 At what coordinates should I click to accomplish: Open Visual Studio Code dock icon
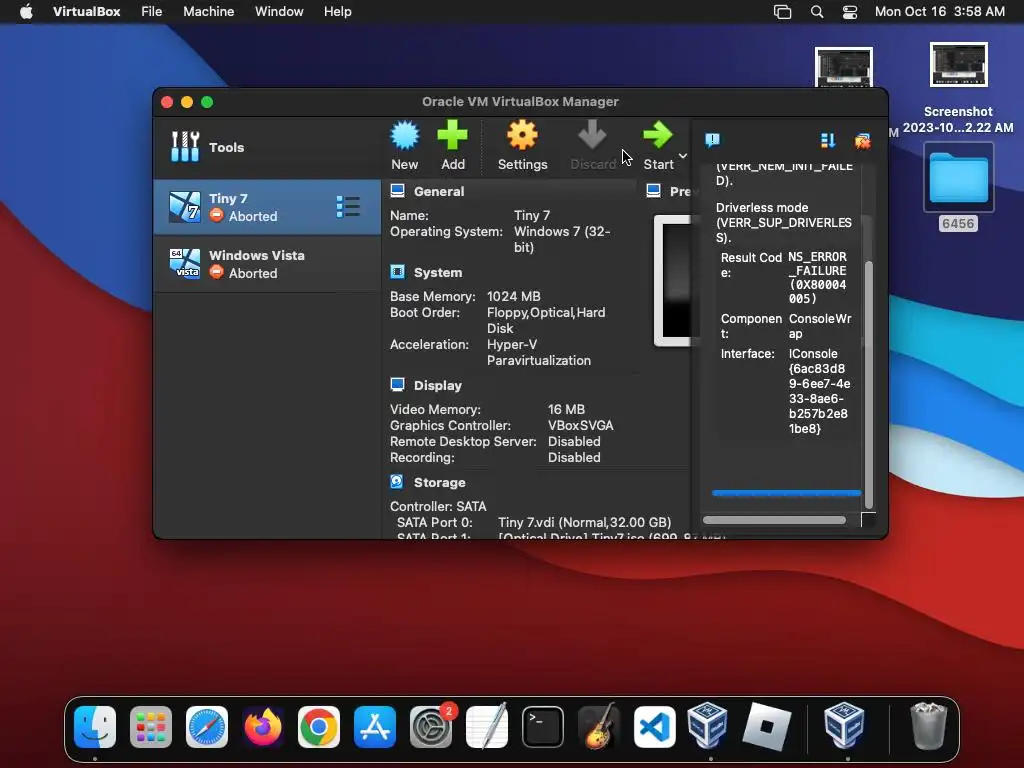(x=654, y=727)
